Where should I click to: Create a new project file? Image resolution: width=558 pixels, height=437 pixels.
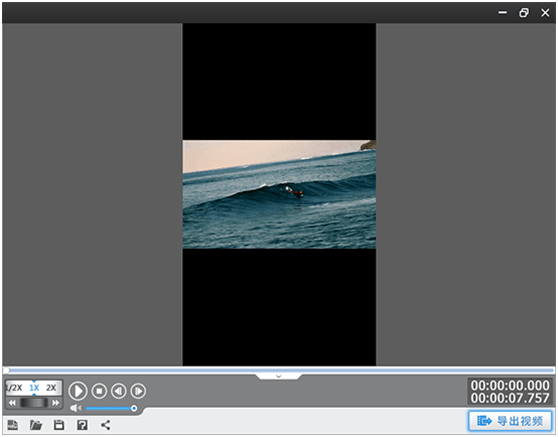pyautogui.click(x=13, y=425)
